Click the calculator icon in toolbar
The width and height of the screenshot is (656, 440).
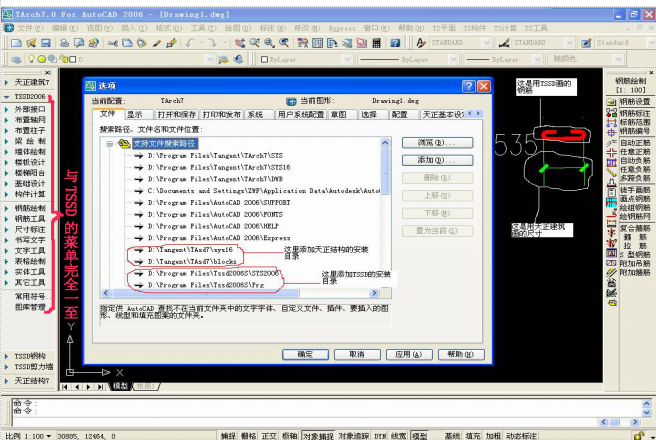coord(377,43)
